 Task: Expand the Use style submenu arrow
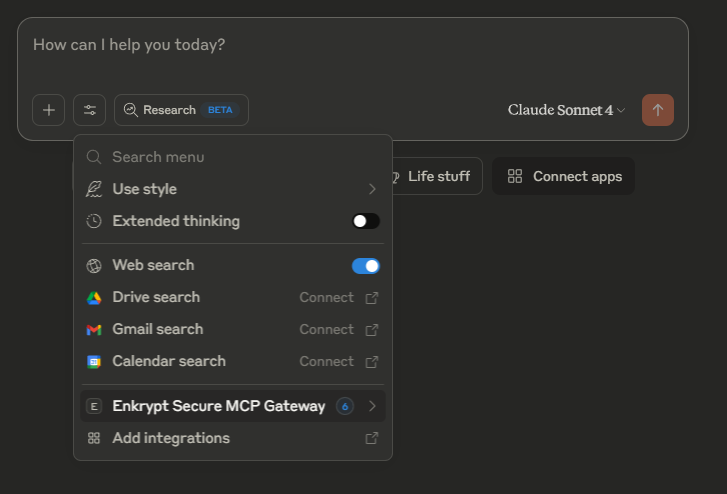pyautogui.click(x=372, y=189)
